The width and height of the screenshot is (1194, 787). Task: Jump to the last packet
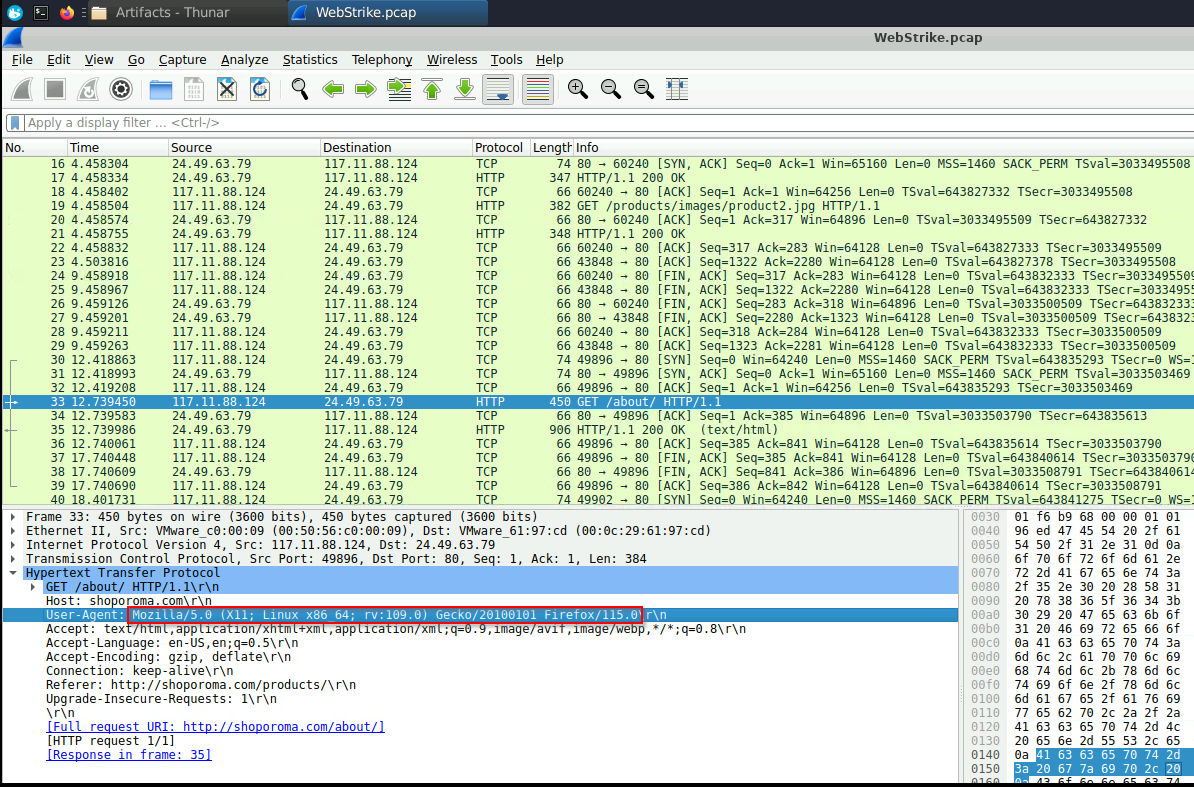tap(465, 89)
